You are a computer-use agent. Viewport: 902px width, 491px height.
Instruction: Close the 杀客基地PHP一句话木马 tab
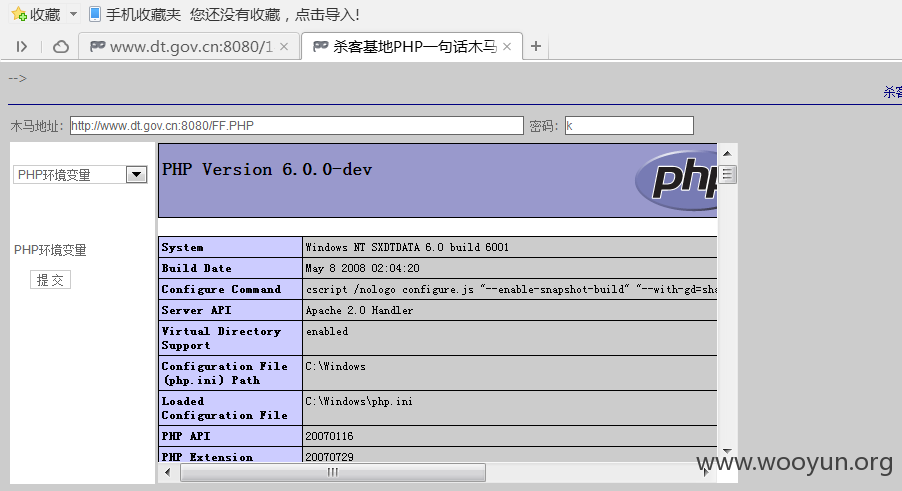(x=507, y=47)
